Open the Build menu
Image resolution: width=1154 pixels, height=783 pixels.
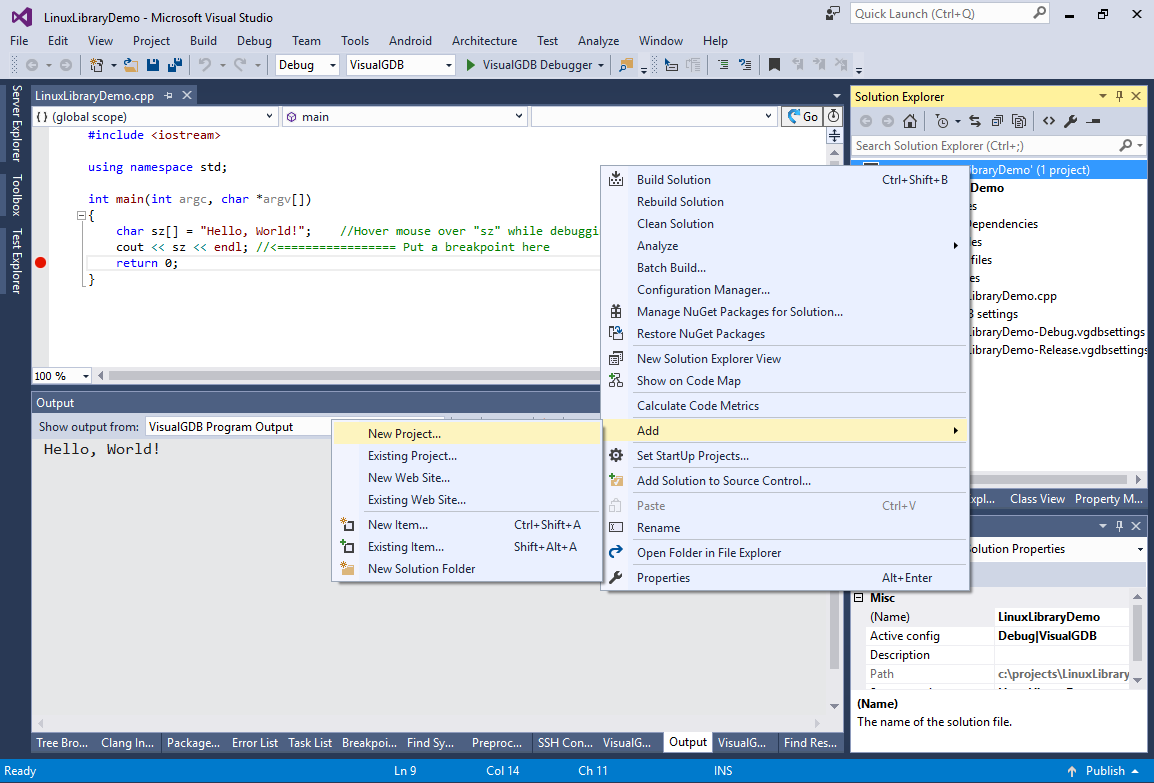tap(203, 40)
